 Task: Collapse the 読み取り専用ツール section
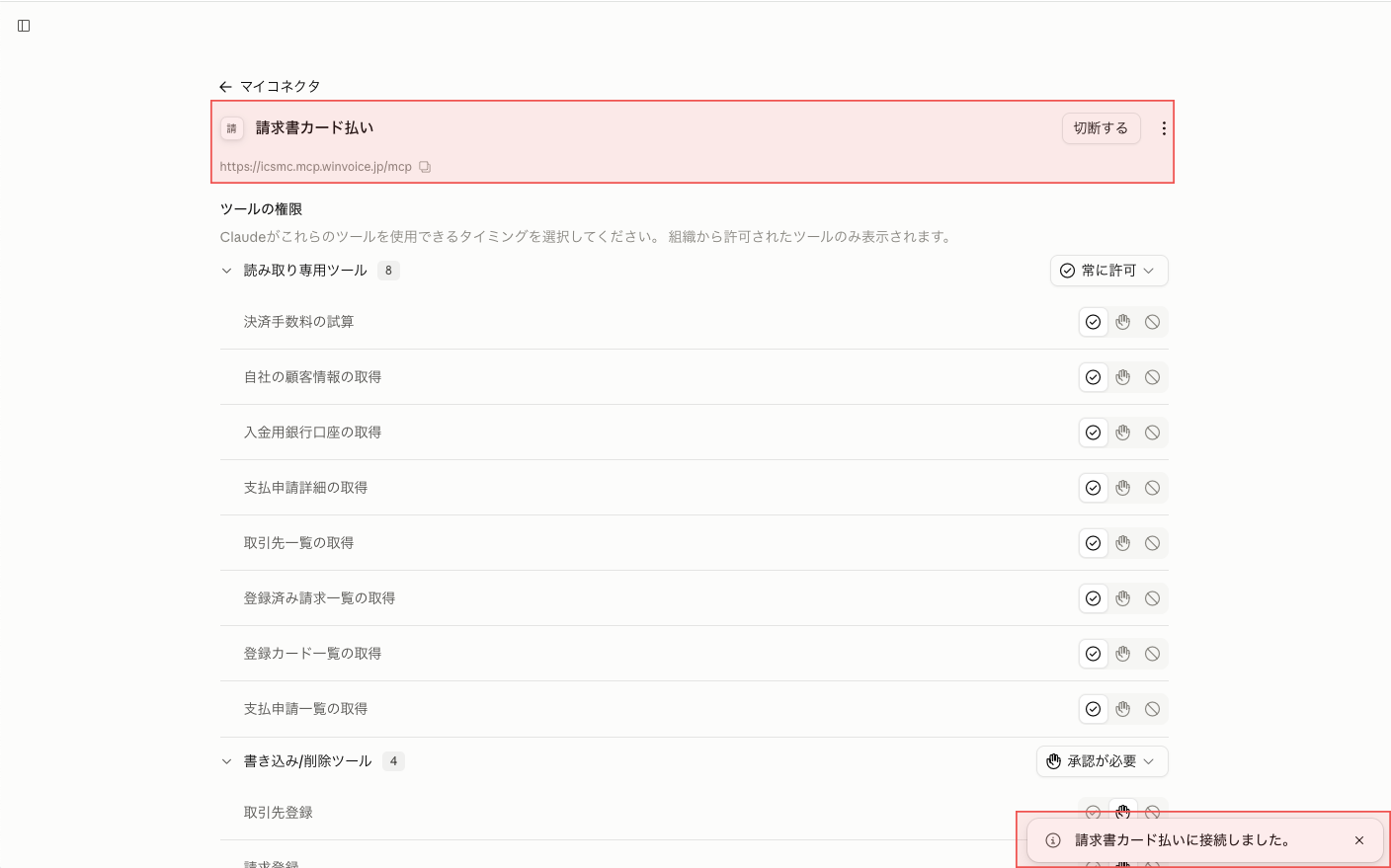pyautogui.click(x=226, y=271)
